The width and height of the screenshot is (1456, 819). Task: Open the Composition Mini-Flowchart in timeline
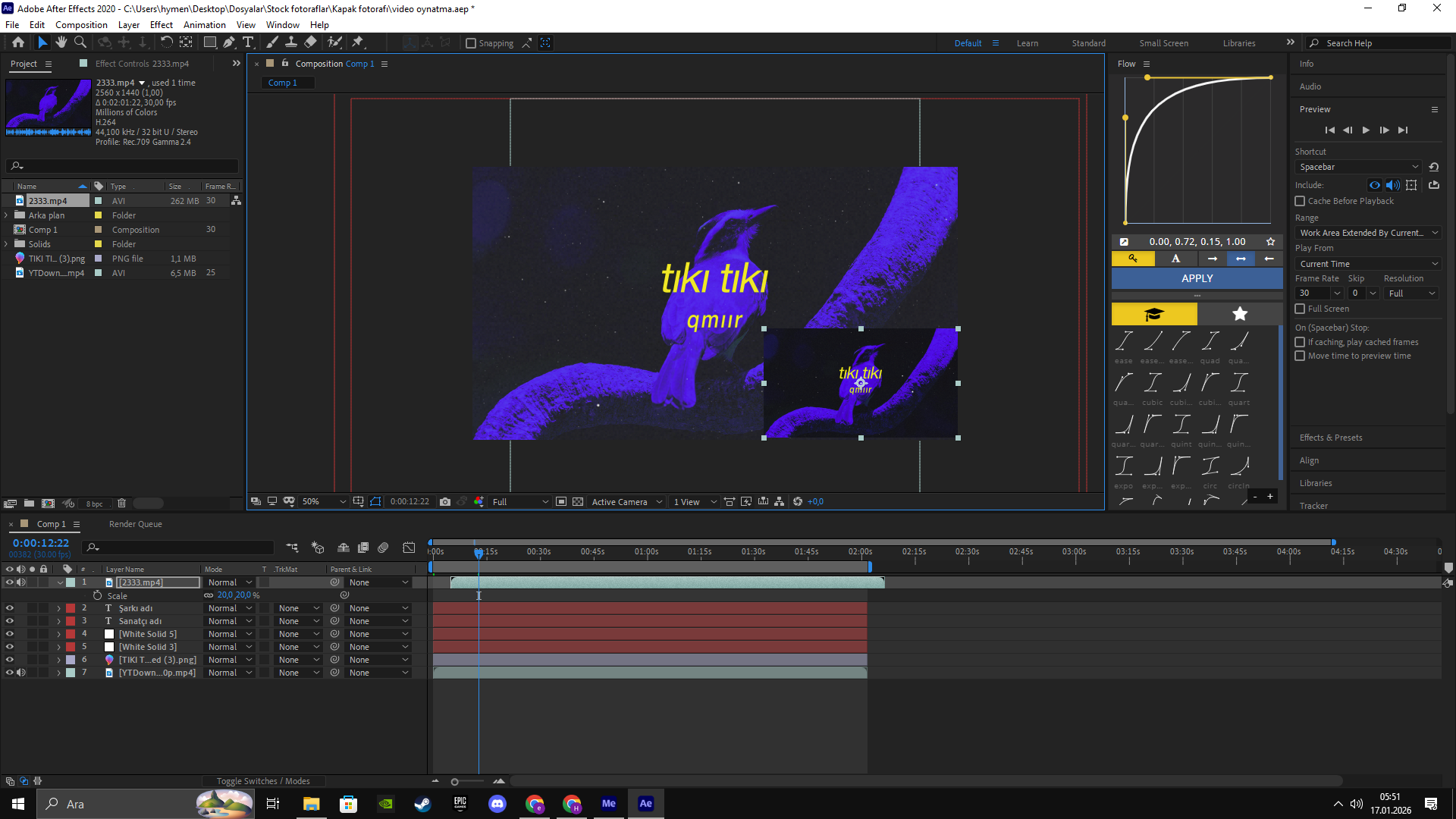(x=292, y=548)
